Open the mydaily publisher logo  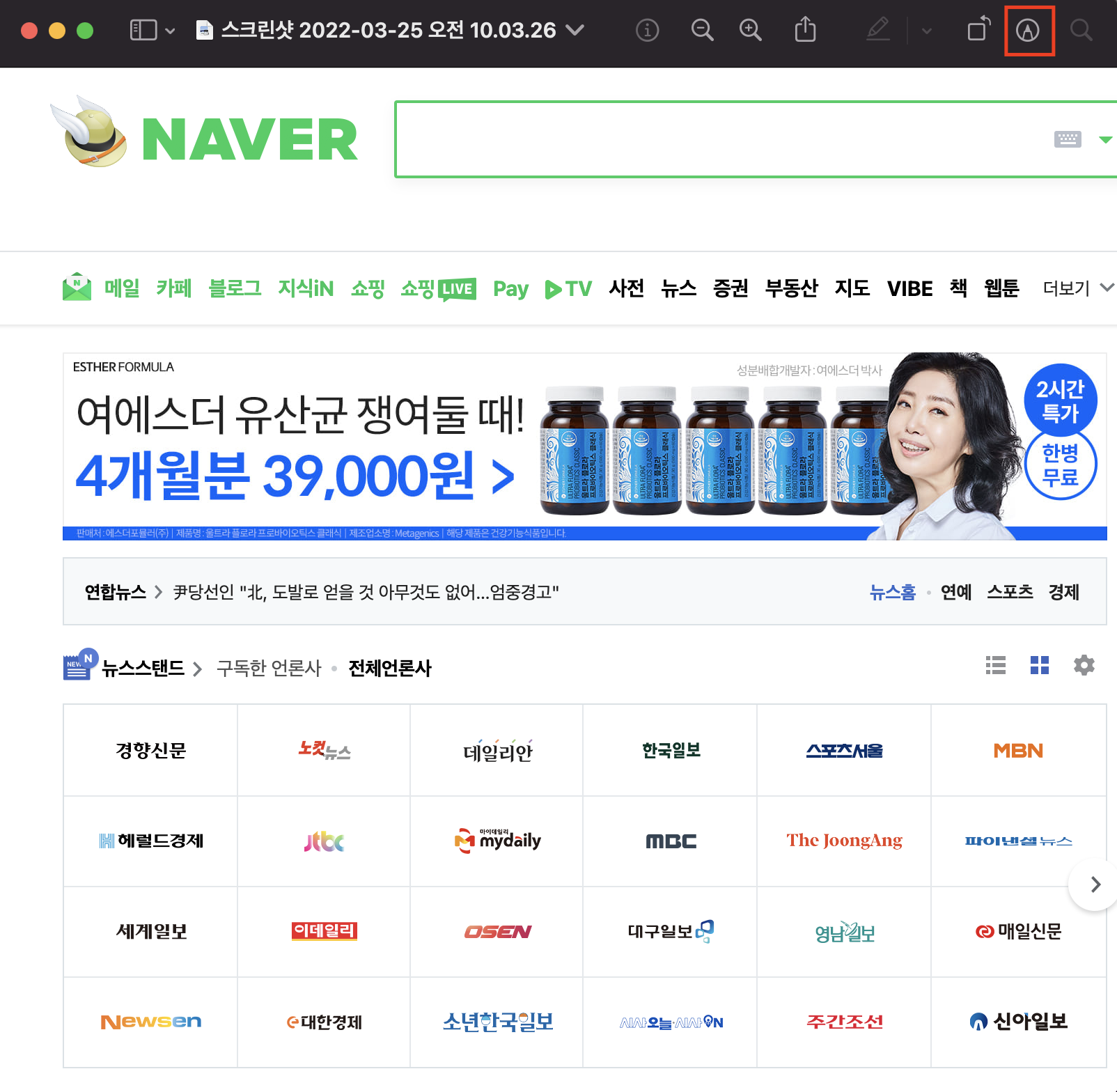497,841
